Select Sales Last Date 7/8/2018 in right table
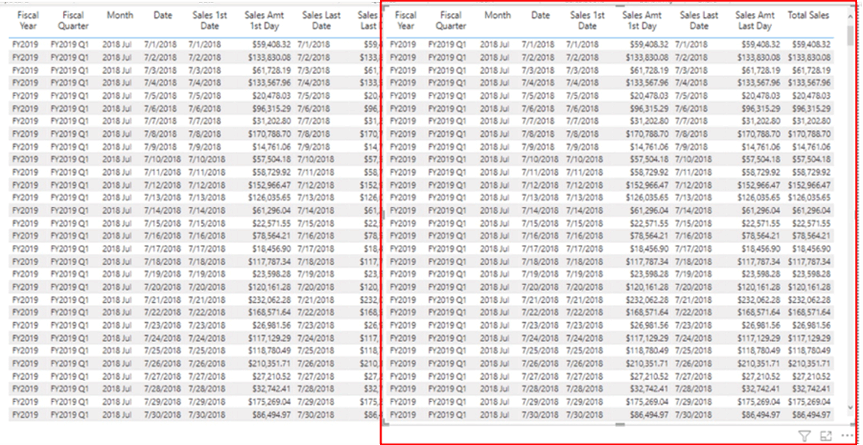863x445 pixels. pyautogui.click(x=691, y=134)
